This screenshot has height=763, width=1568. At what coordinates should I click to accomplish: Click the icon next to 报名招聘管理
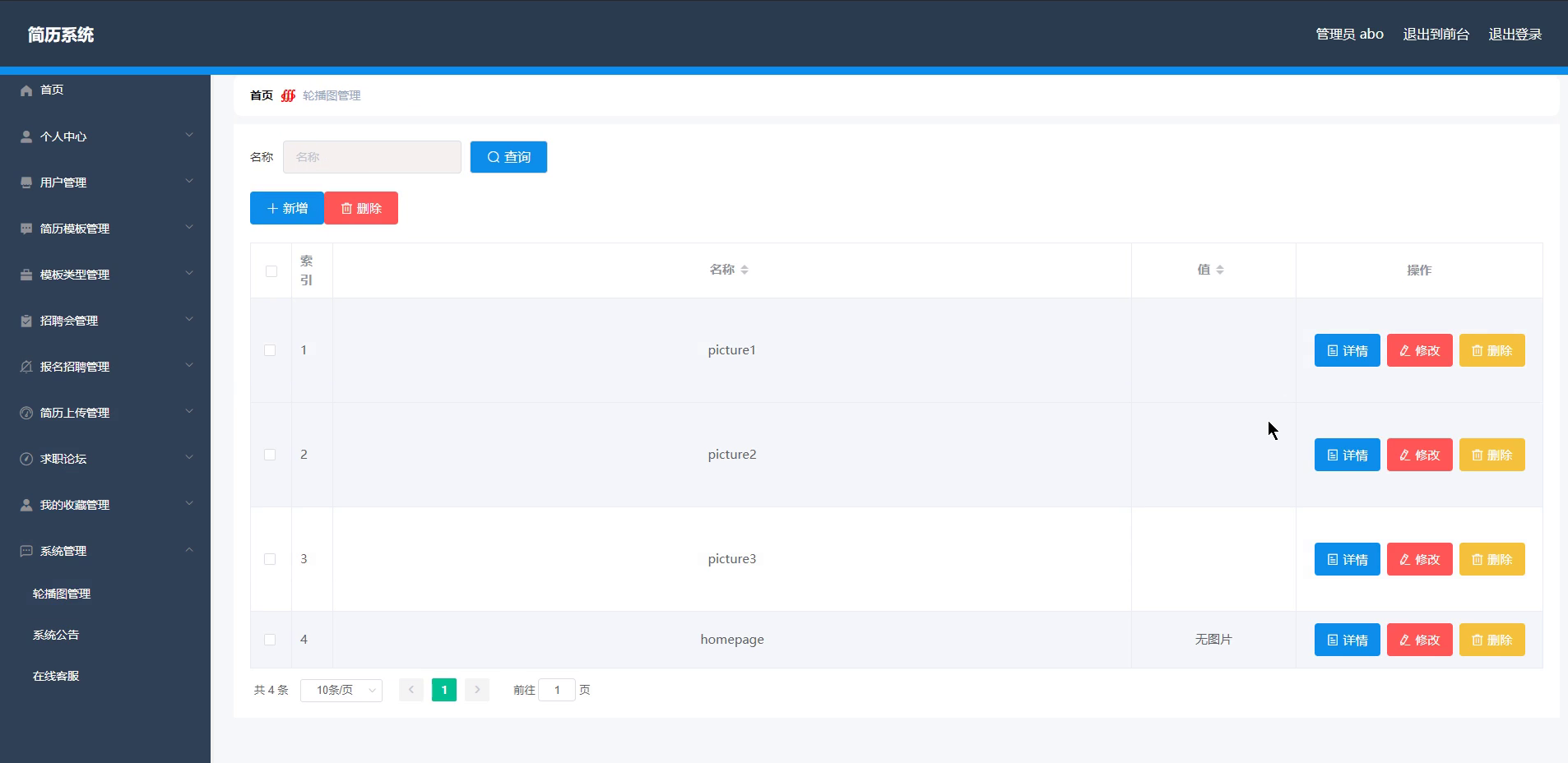[26, 367]
